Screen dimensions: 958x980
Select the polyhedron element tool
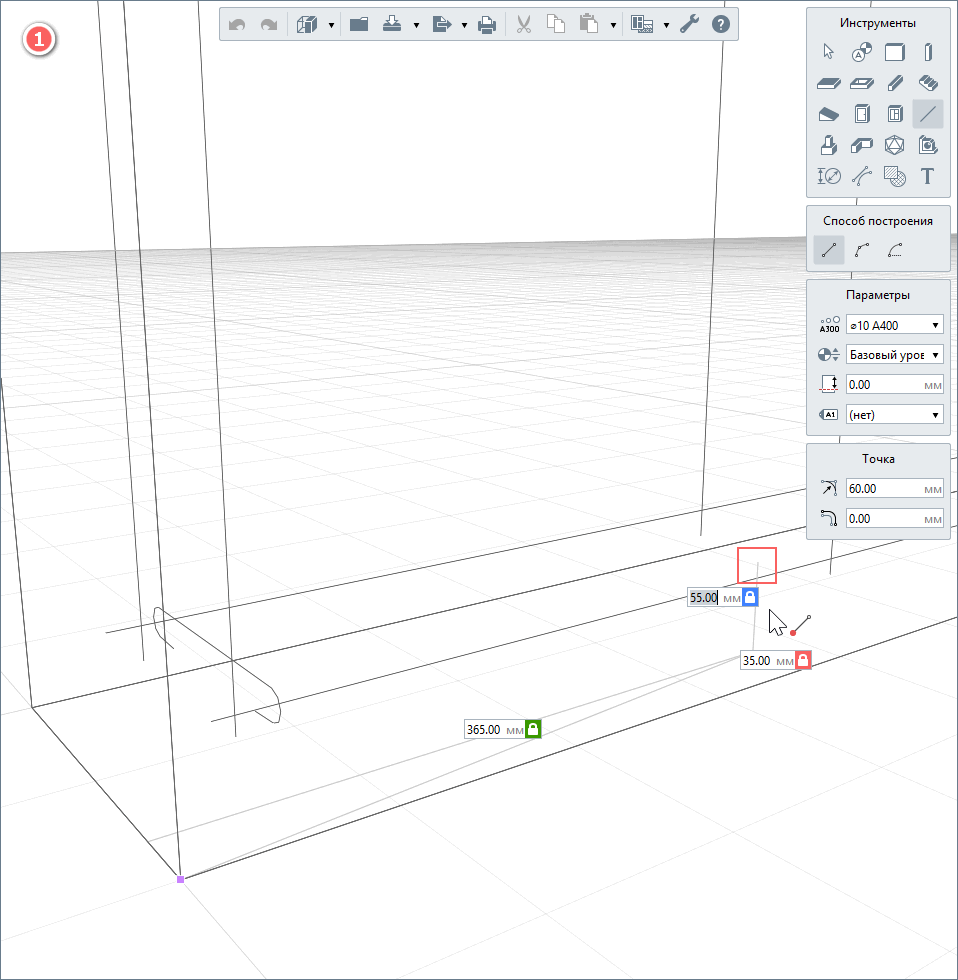[x=895, y=146]
